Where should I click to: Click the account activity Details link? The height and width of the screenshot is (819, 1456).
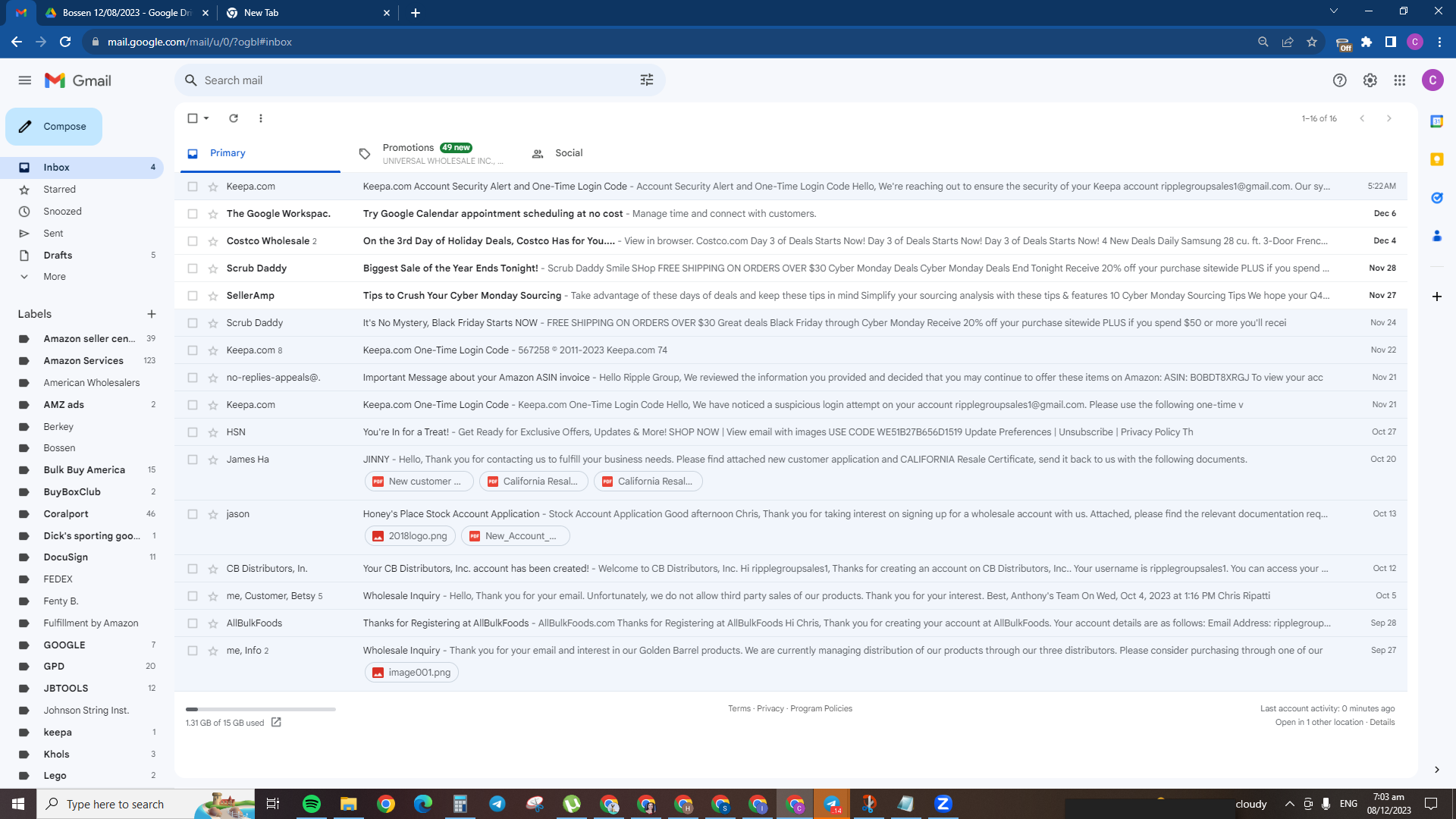[x=1382, y=723]
